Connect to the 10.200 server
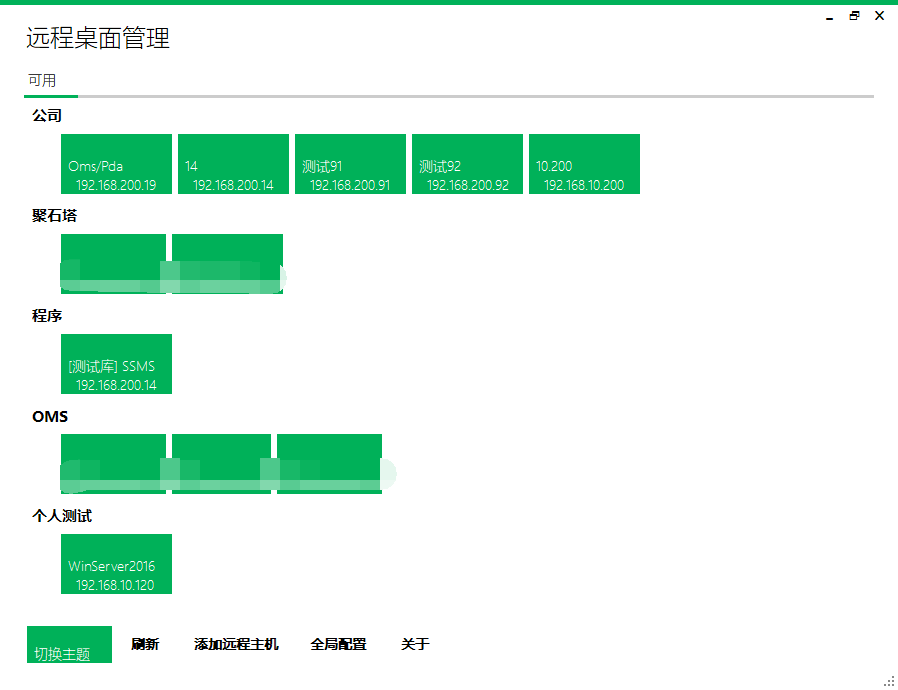898x690 pixels. click(x=583, y=164)
